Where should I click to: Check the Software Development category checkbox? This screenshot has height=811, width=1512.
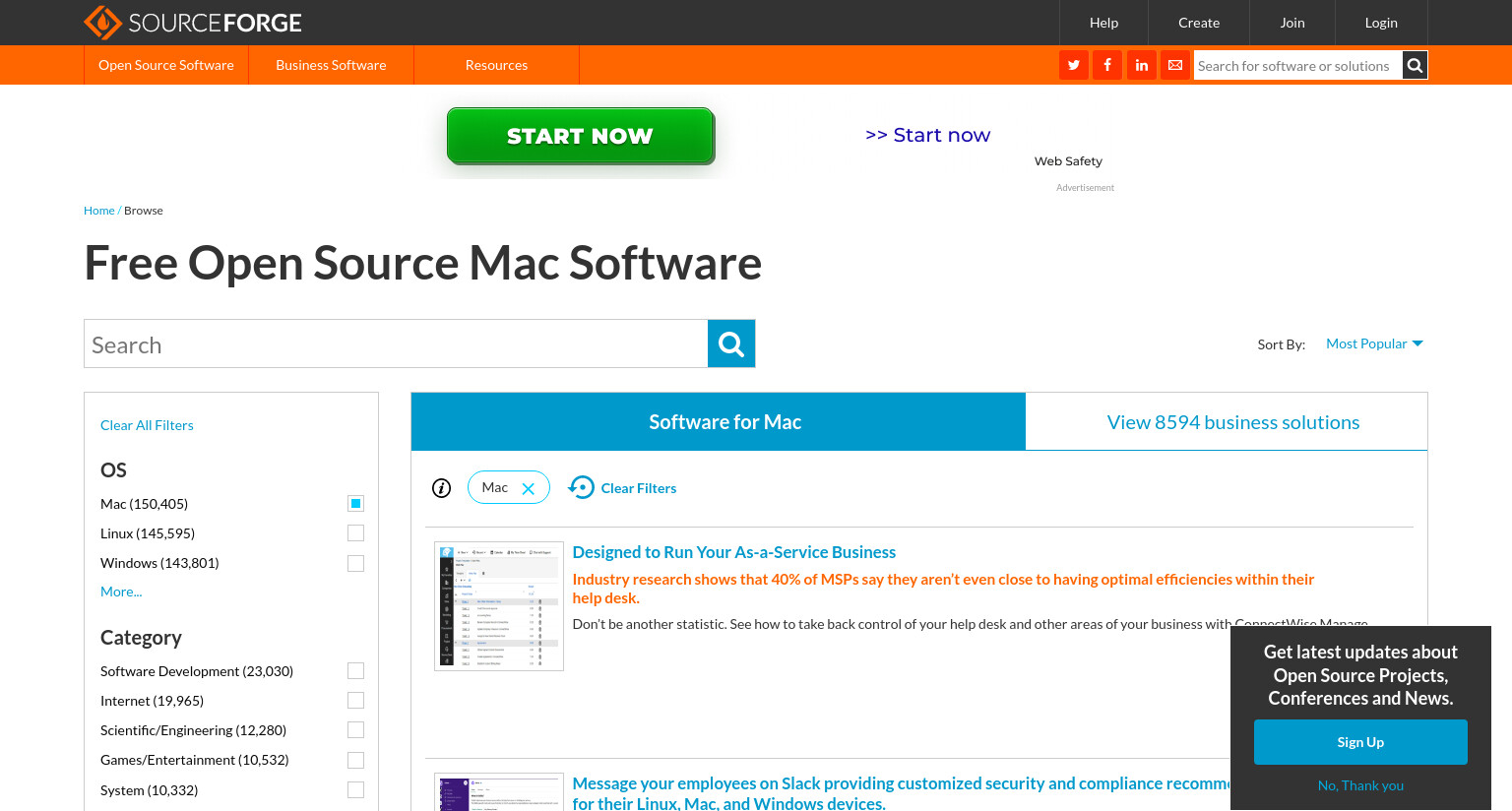point(356,671)
